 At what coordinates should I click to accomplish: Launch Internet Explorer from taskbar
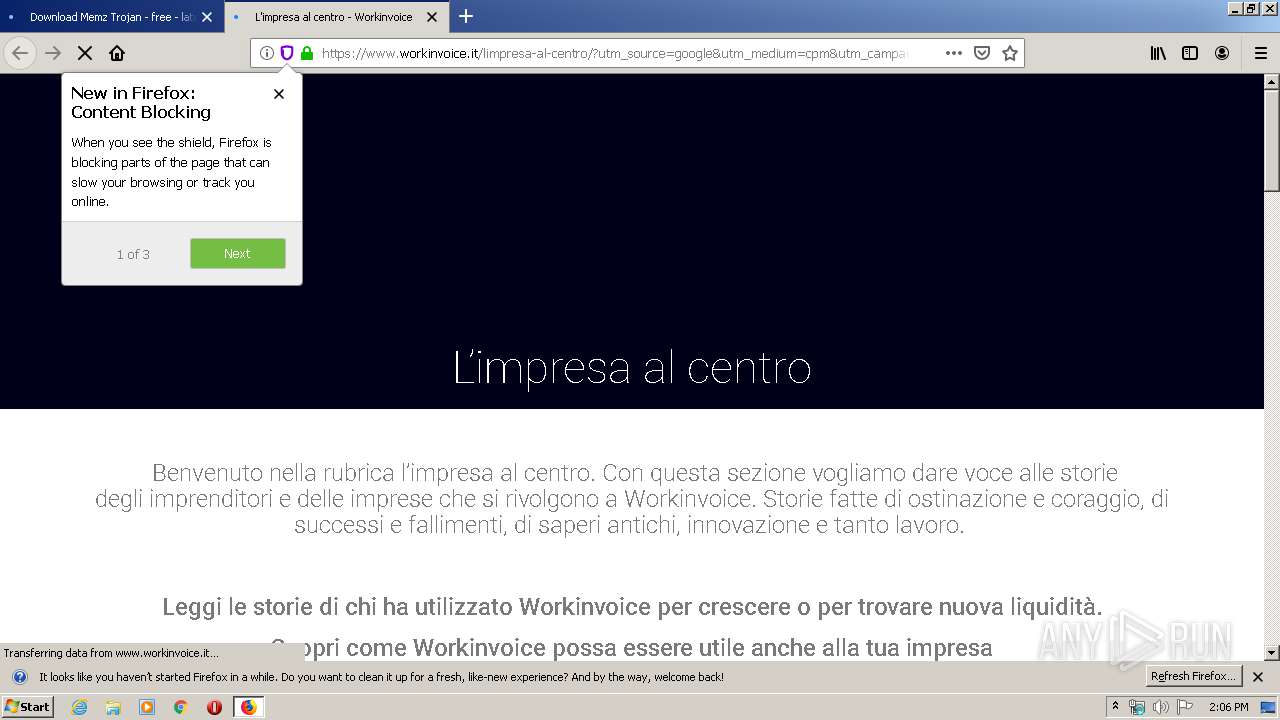[79, 707]
